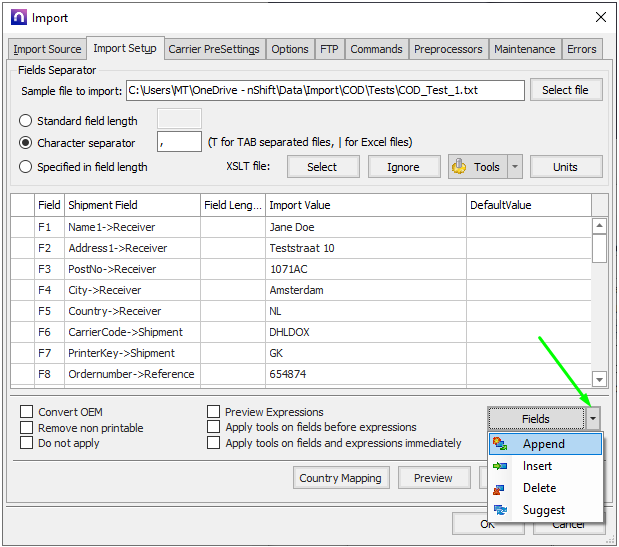Expand the Tools button dropdown arrow
Screen dimensions: 619x547
(515, 167)
